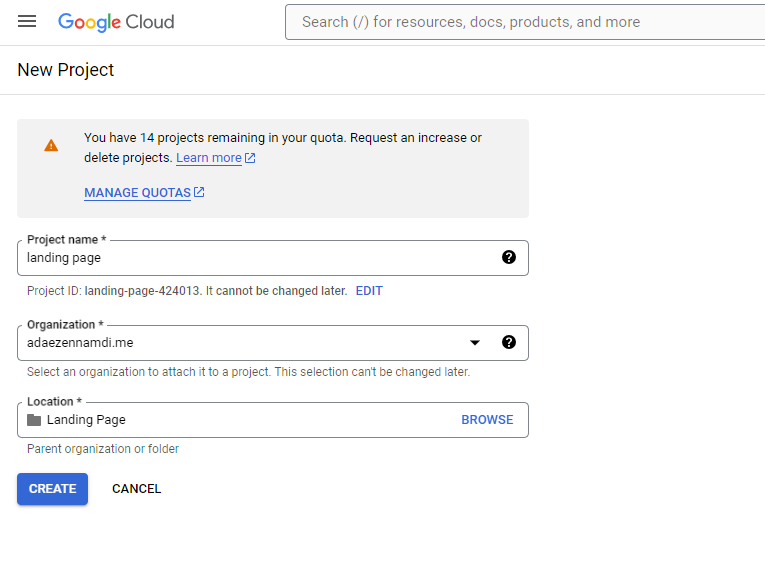The image size is (765, 566).
Task: Expand the Organization dropdown arrow
Action: click(475, 343)
